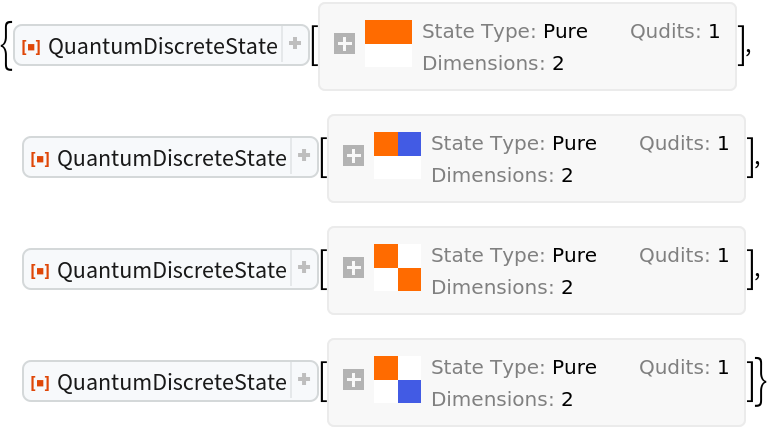Click the second QuantumDiscreteState resource function icon
768x428 pixels.
click(40, 158)
